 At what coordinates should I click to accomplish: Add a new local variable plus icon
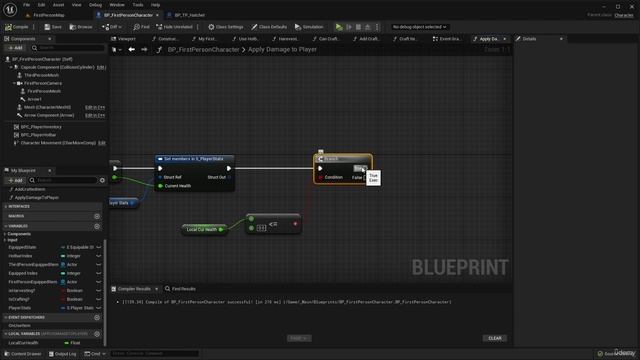point(97,334)
